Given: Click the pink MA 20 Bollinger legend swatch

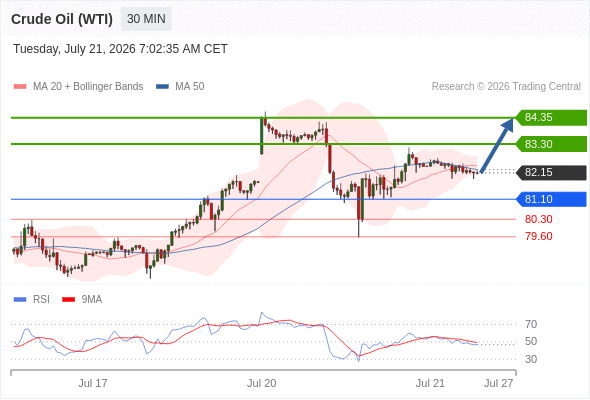Looking at the screenshot, I should click(20, 87).
